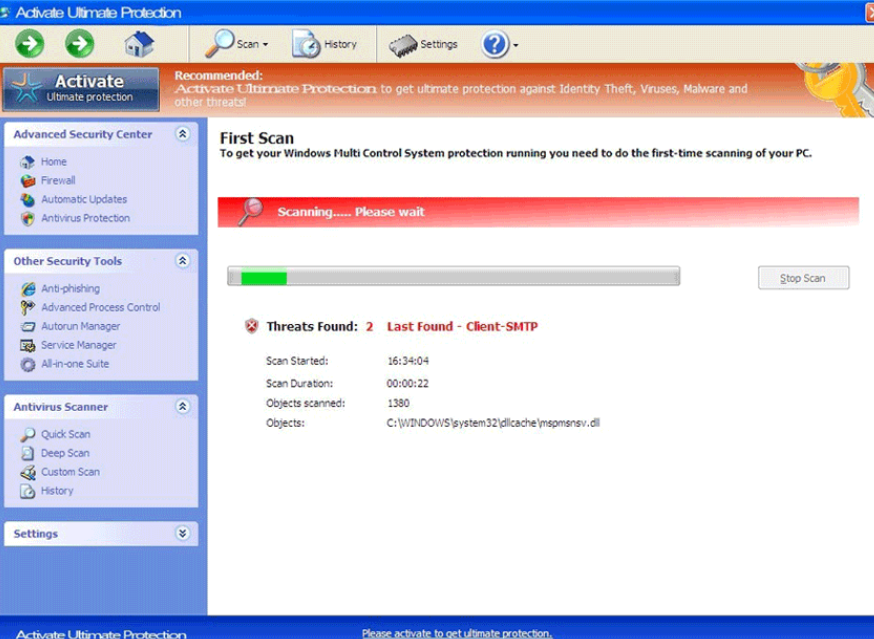Click the Autorun Manager icon
The width and height of the screenshot is (874, 639).
tap(27, 327)
